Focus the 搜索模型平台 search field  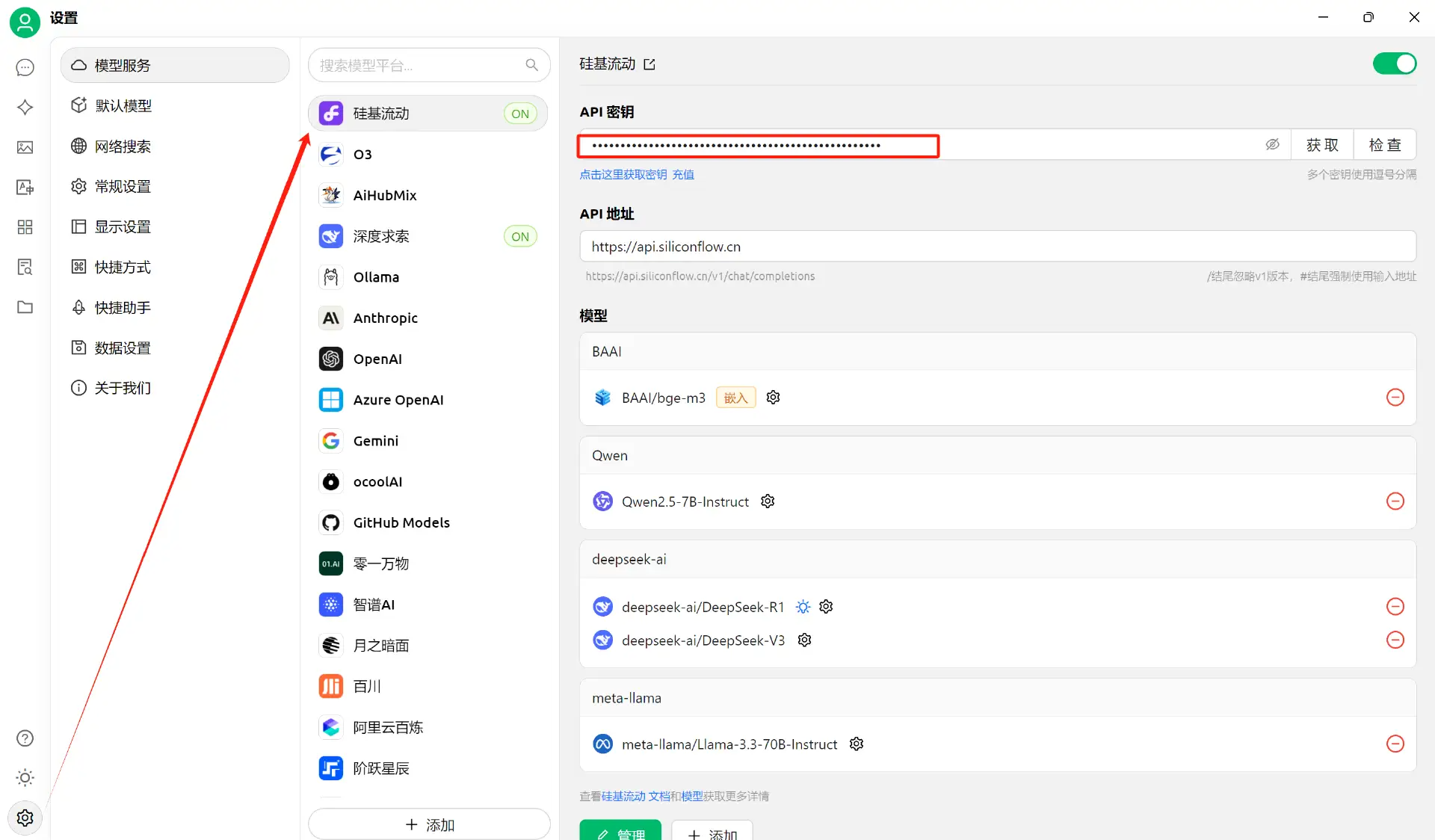[430, 65]
